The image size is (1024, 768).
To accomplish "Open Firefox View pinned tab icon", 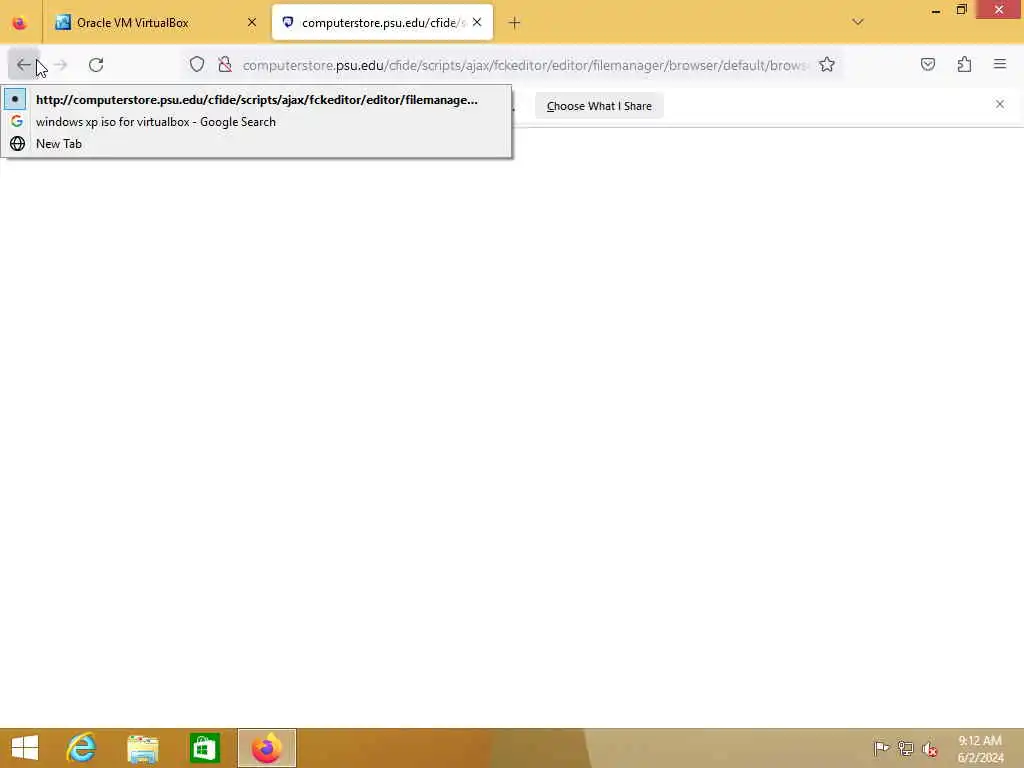I will 20,23.
